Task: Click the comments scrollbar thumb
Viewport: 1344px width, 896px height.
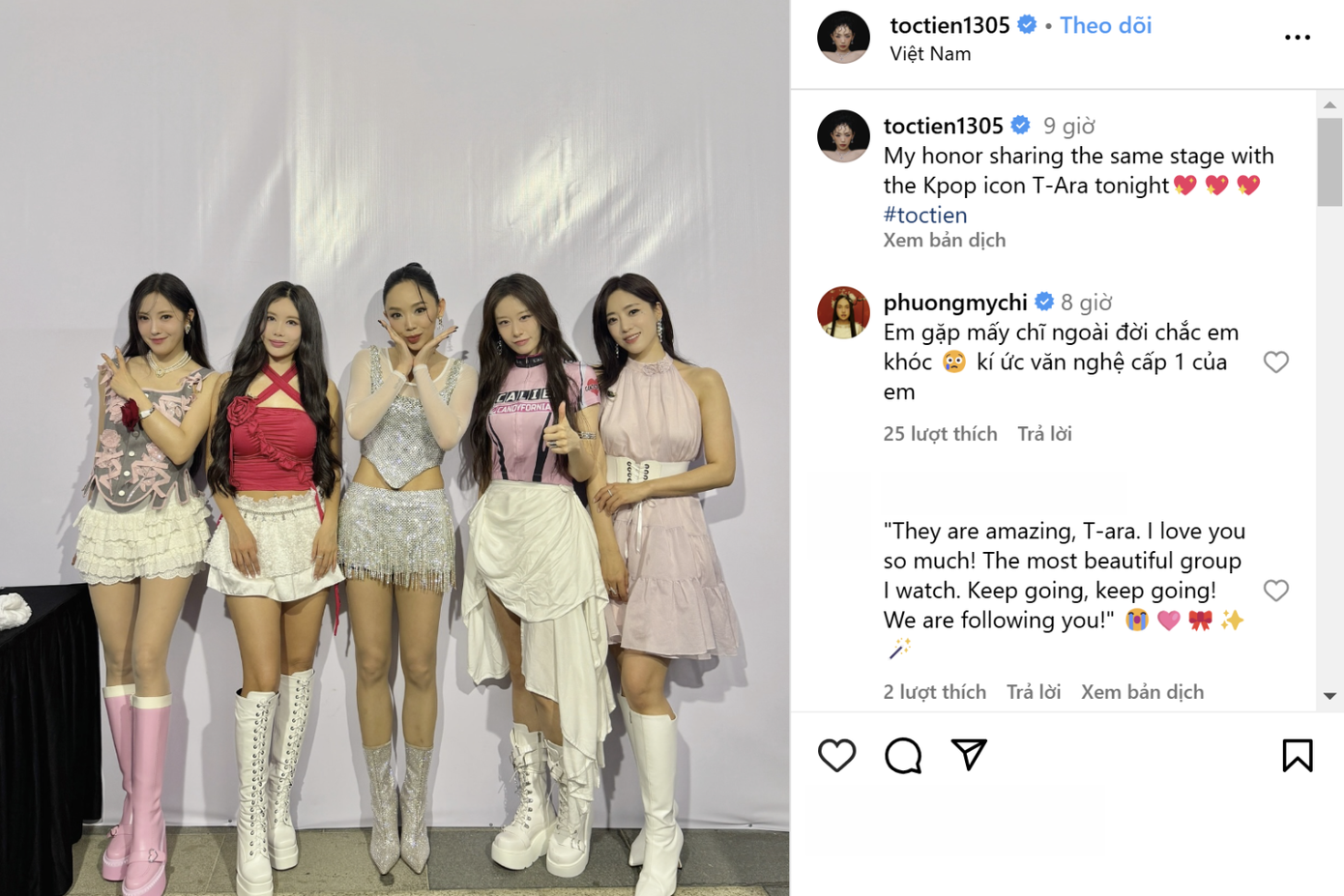Action: coord(1329,162)
